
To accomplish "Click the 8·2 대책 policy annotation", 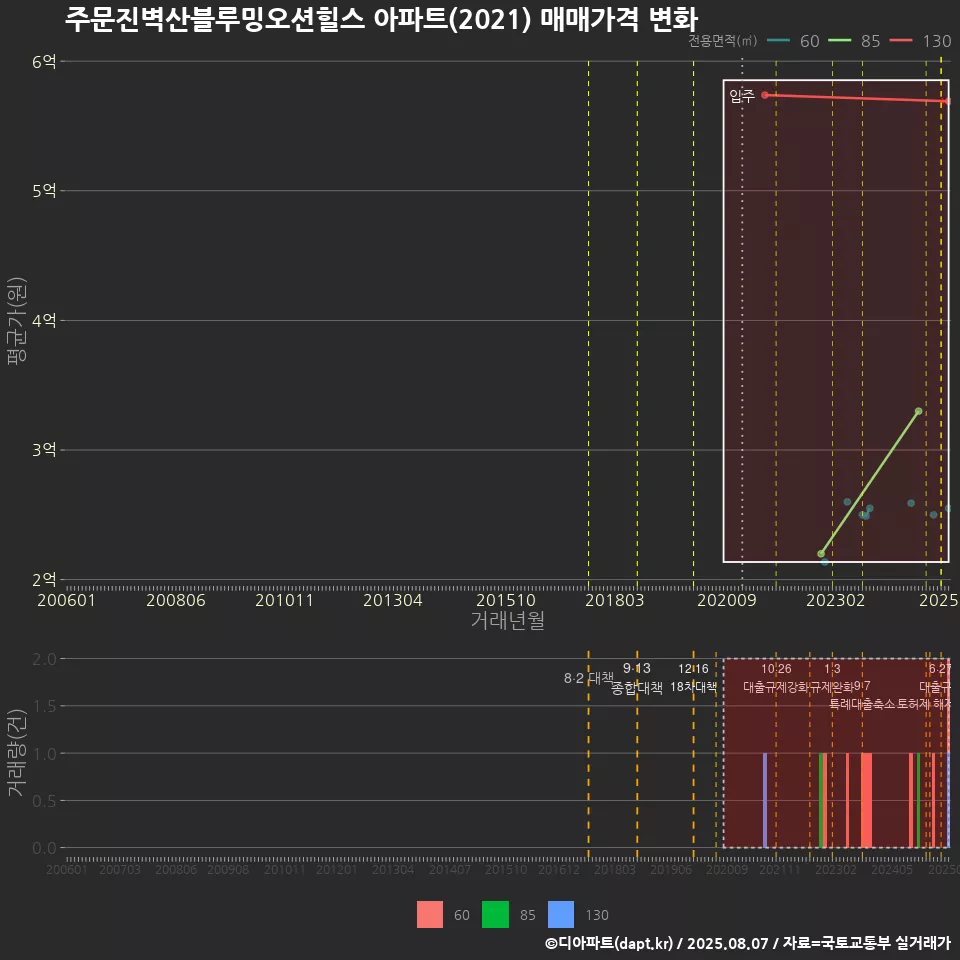I will pos(588,678).
